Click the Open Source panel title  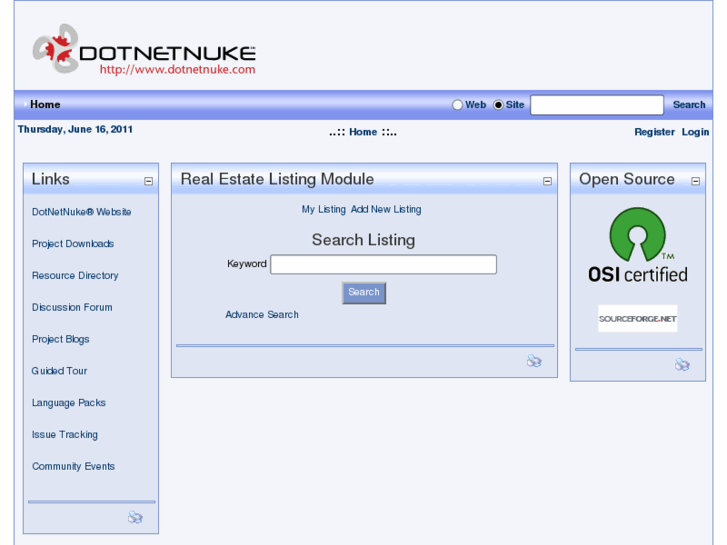point(627,180)
